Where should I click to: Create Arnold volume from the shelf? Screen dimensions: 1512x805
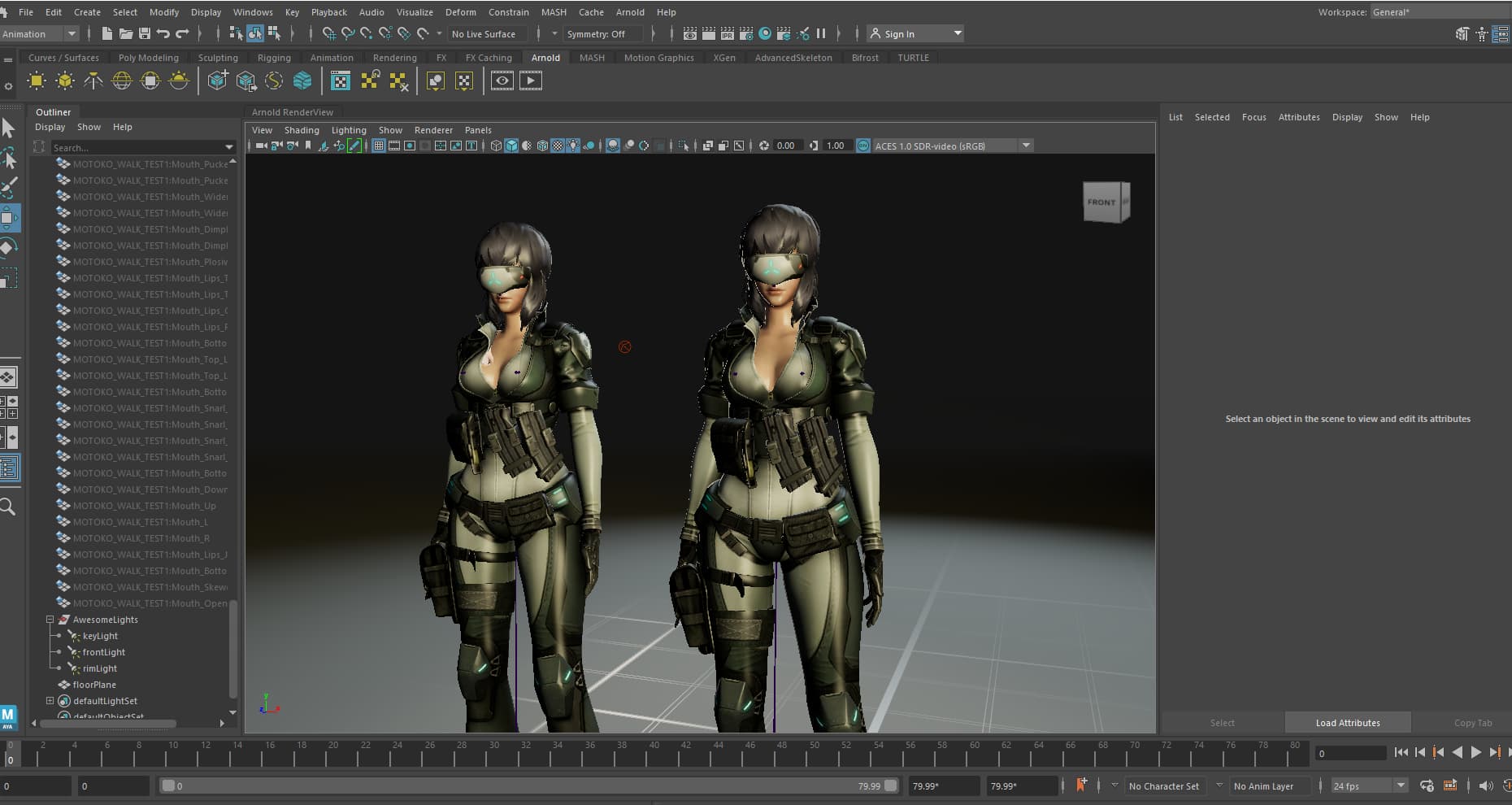[302, 80]
